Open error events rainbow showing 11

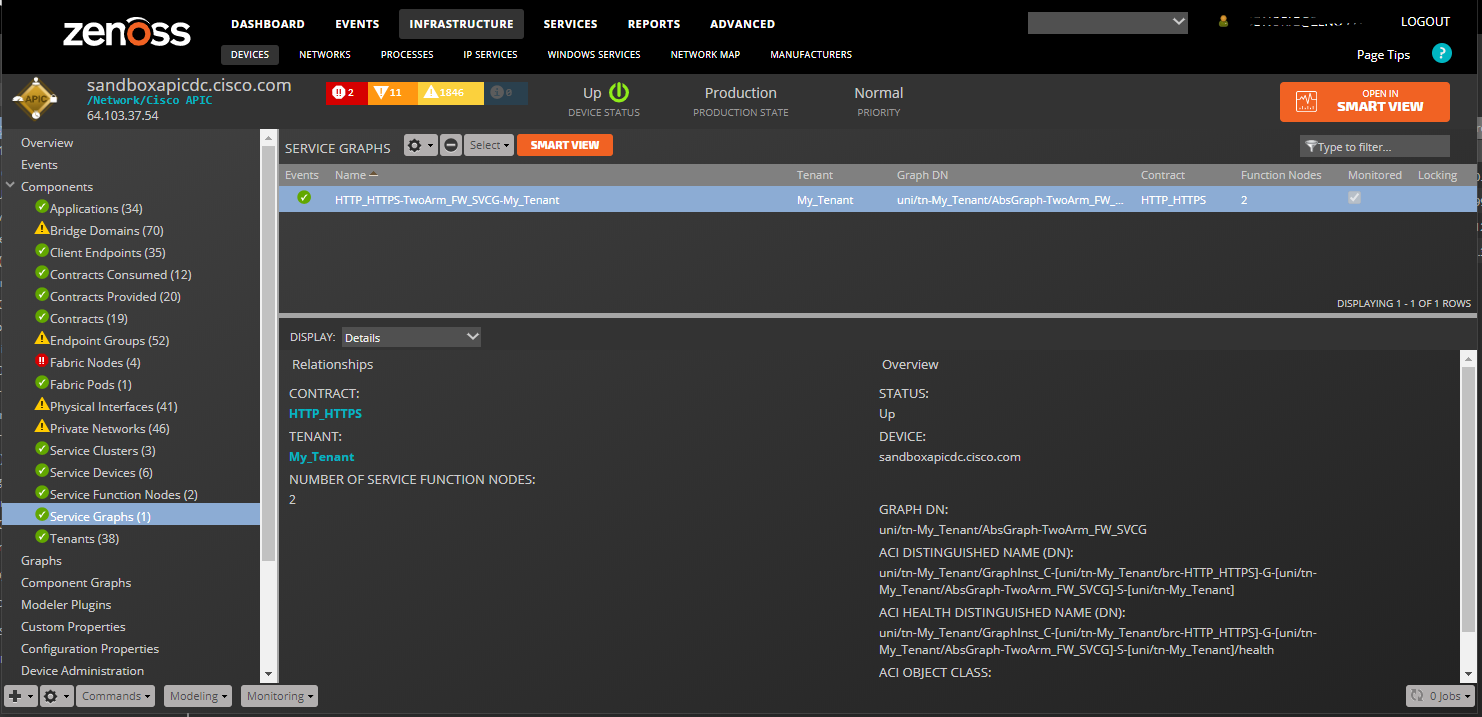pos(392,93)
